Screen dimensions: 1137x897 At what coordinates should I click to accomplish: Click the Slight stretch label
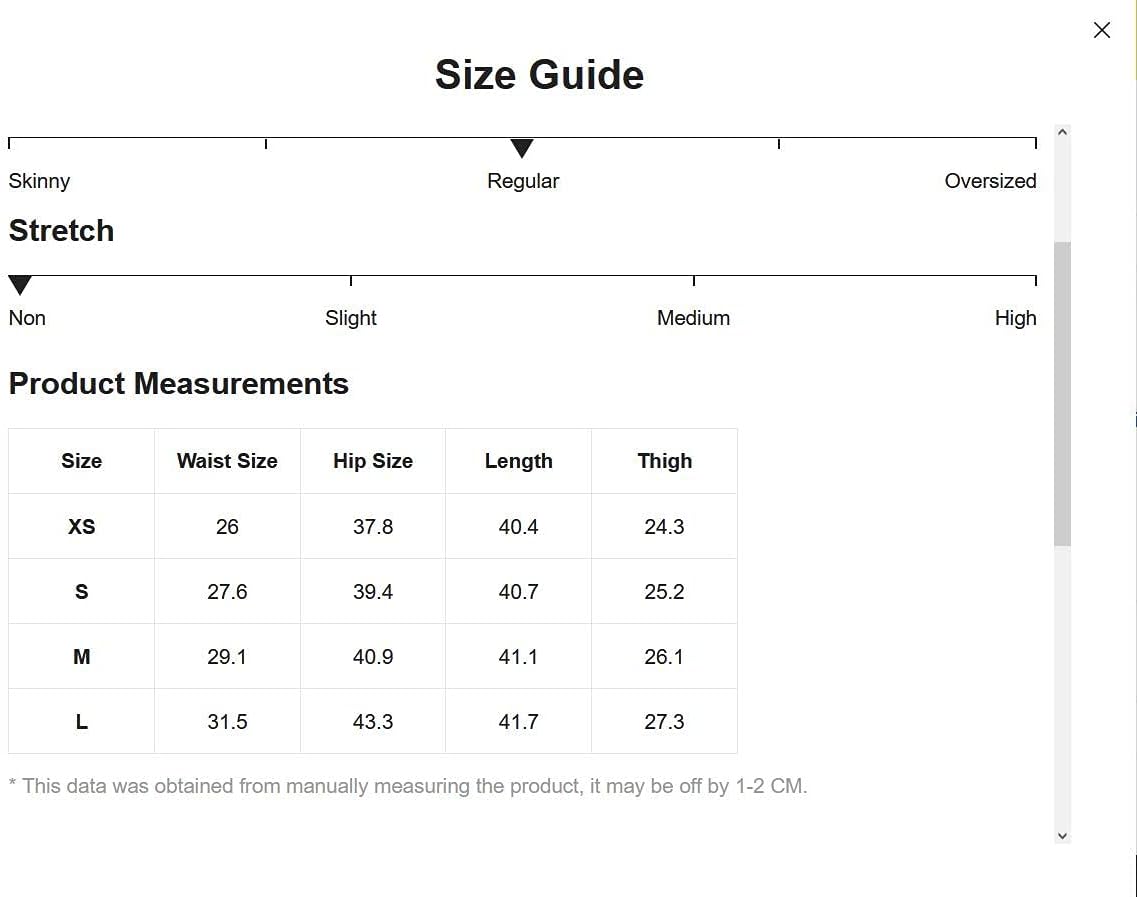[x=350, y=318]
